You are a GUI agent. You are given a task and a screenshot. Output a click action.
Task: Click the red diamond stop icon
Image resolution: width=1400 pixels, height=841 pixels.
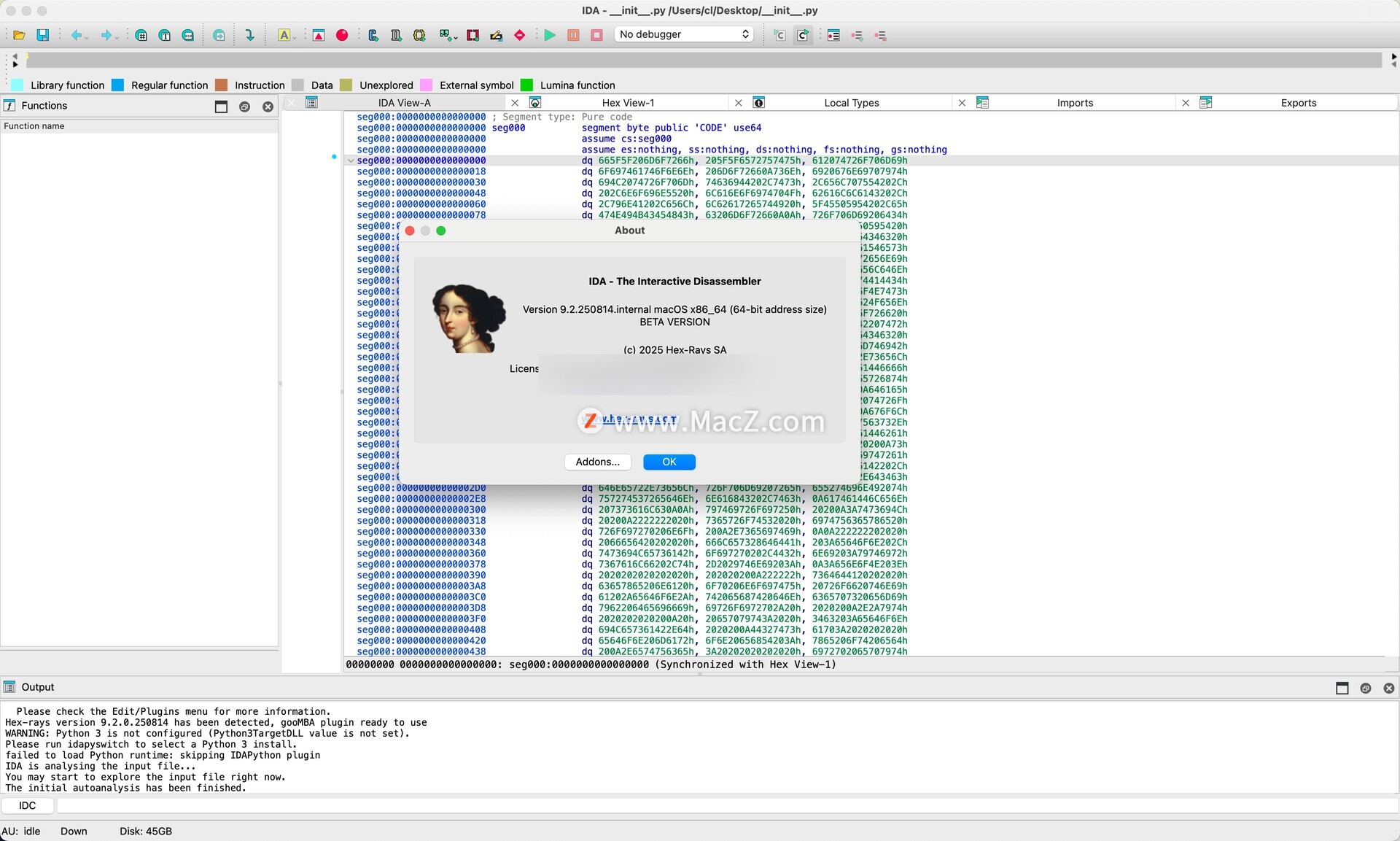click(x=520, y=34)
